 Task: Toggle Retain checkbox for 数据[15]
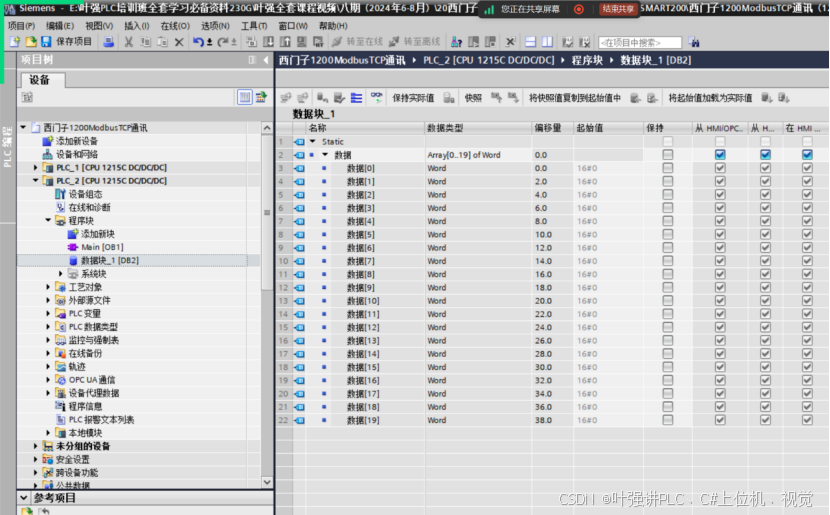pos(667,367)
